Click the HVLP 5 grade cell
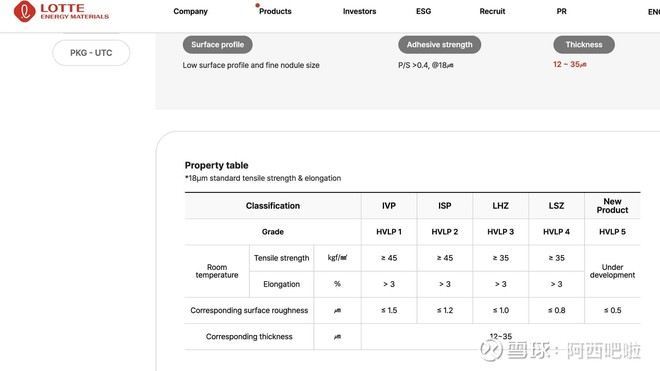660x371 pixels. point(612,232)
